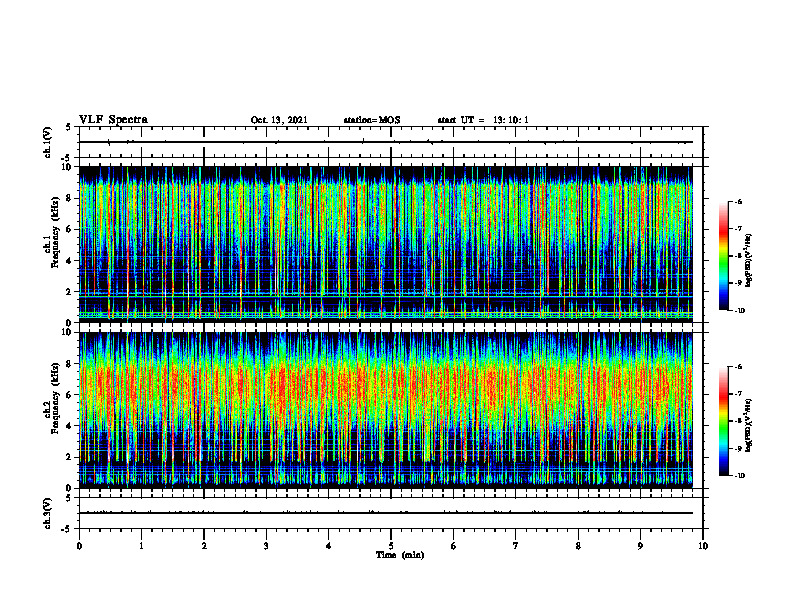The height and width of the screenshot is (612, 792).
Task: Click the "-10" label on ch.2 color scale
Action: tap(739, 476)
